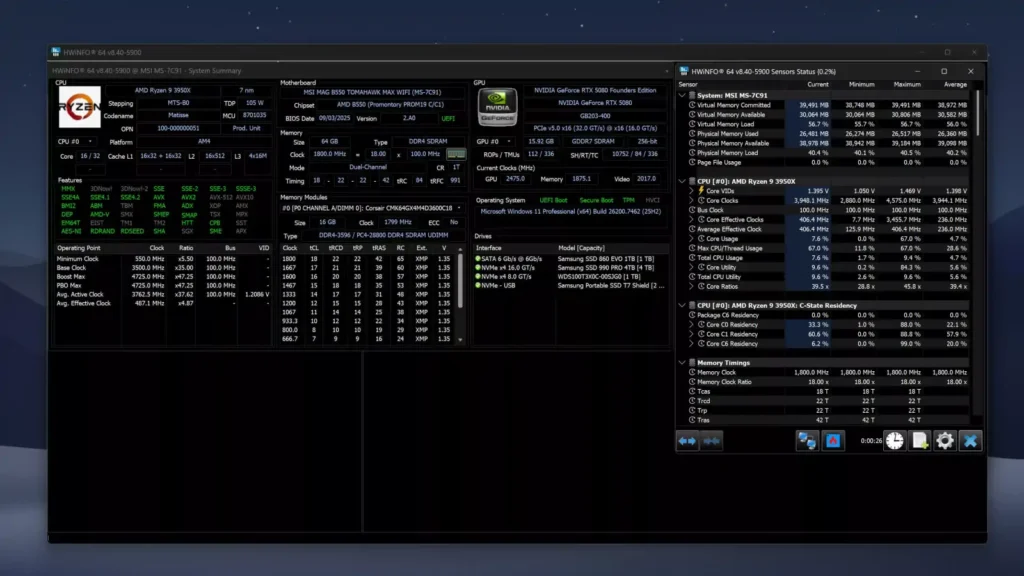
Task: Click the blue fan control icon
Action: (x=833, y=441)
